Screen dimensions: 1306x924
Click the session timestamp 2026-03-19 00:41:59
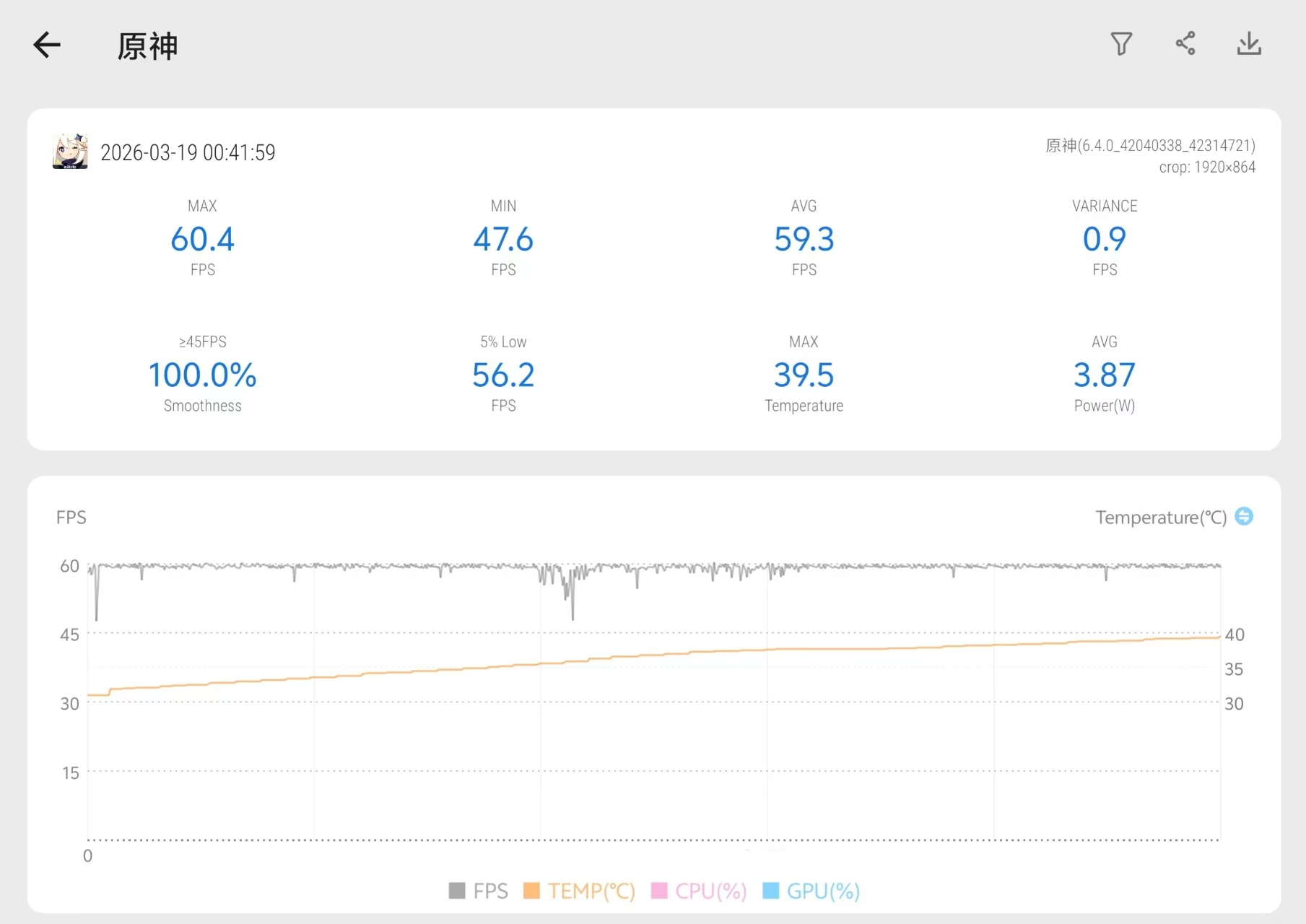(x=188, y=152)
